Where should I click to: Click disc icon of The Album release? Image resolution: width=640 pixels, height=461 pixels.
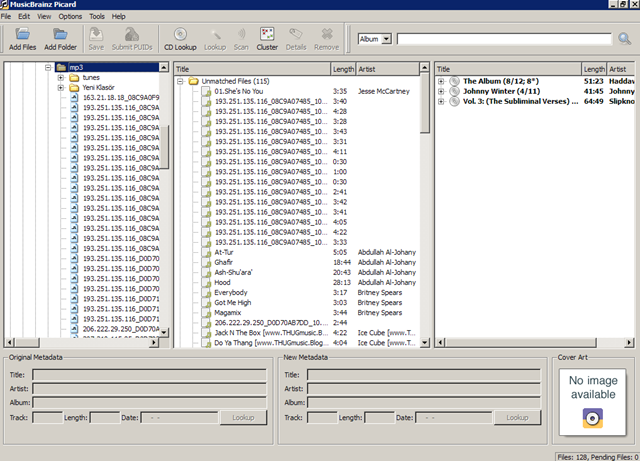(454, 81)
